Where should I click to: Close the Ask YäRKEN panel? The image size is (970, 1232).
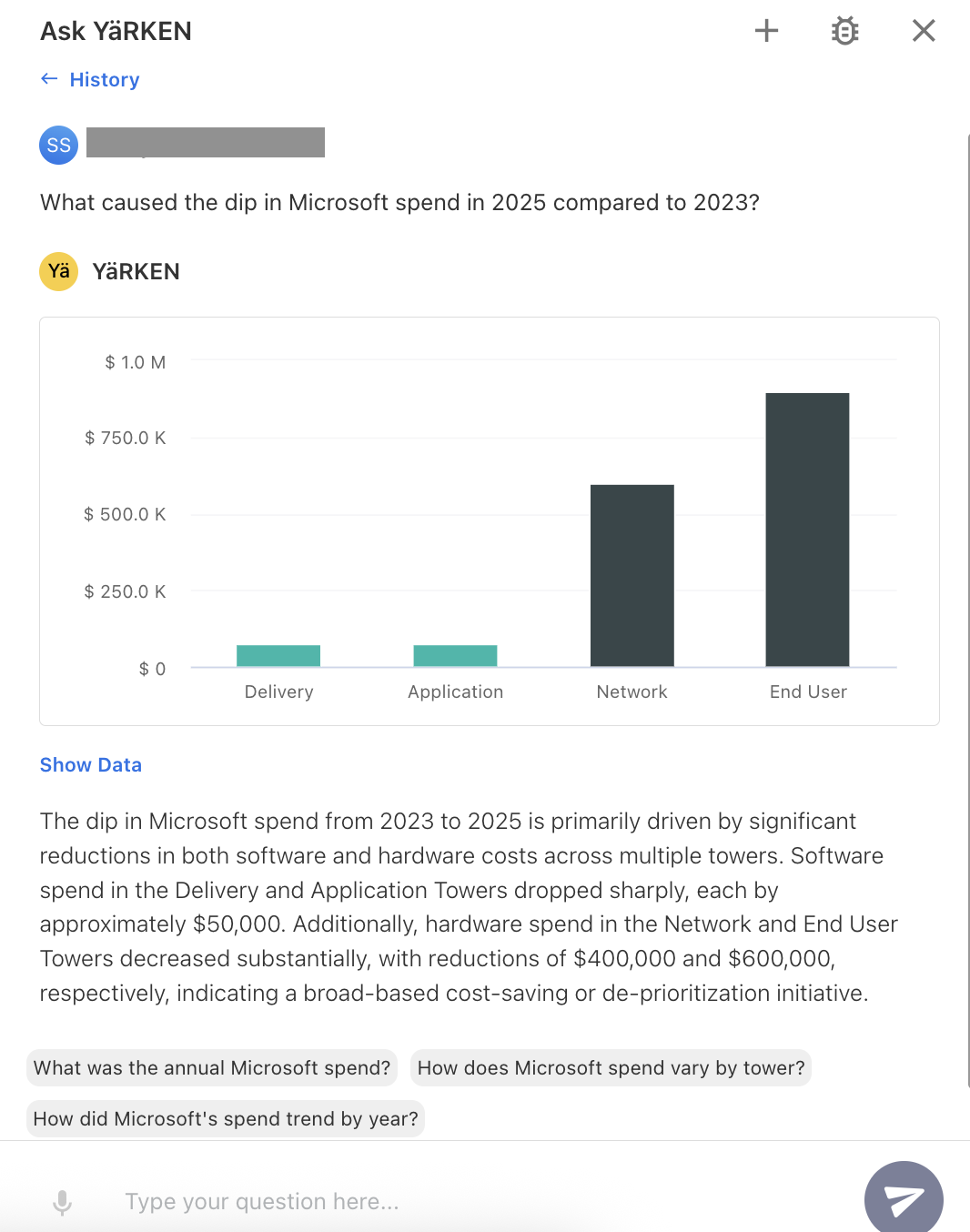click(924, 31)
